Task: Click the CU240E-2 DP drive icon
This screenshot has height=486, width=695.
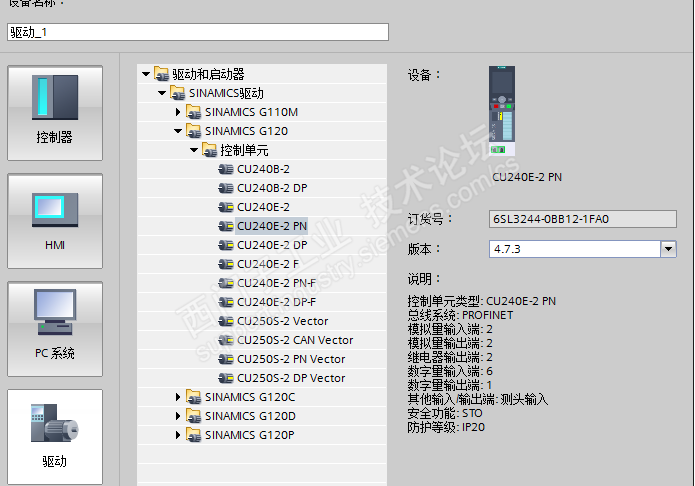Action: click(x=226, y=245)
